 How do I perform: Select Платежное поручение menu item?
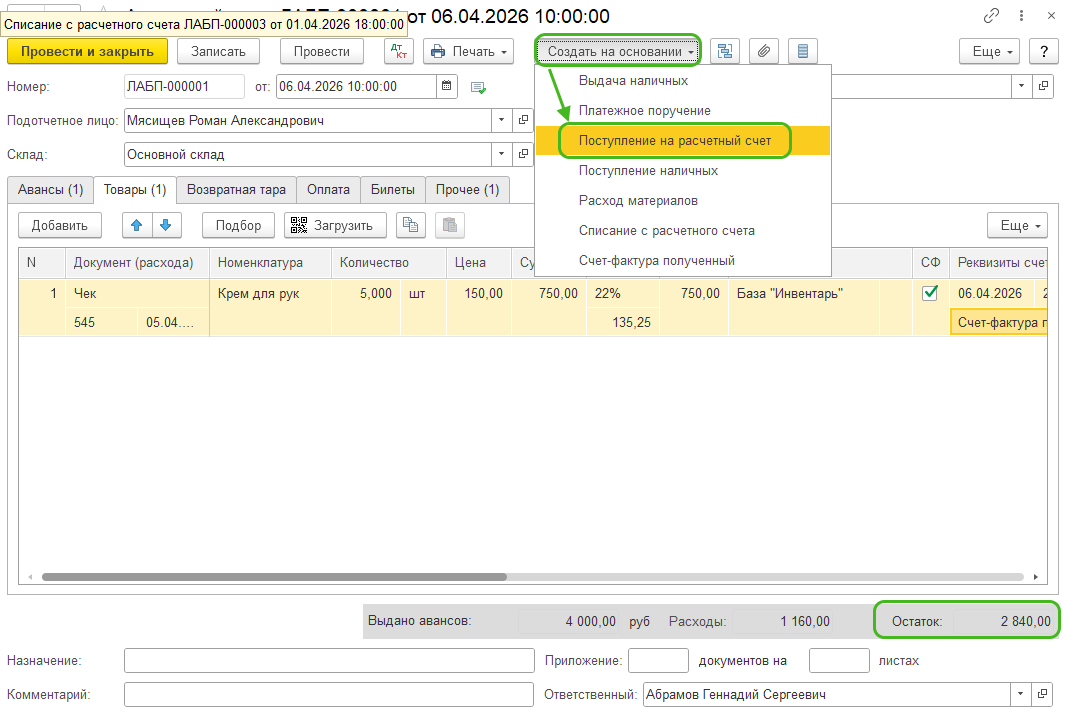tap(683, 110)
